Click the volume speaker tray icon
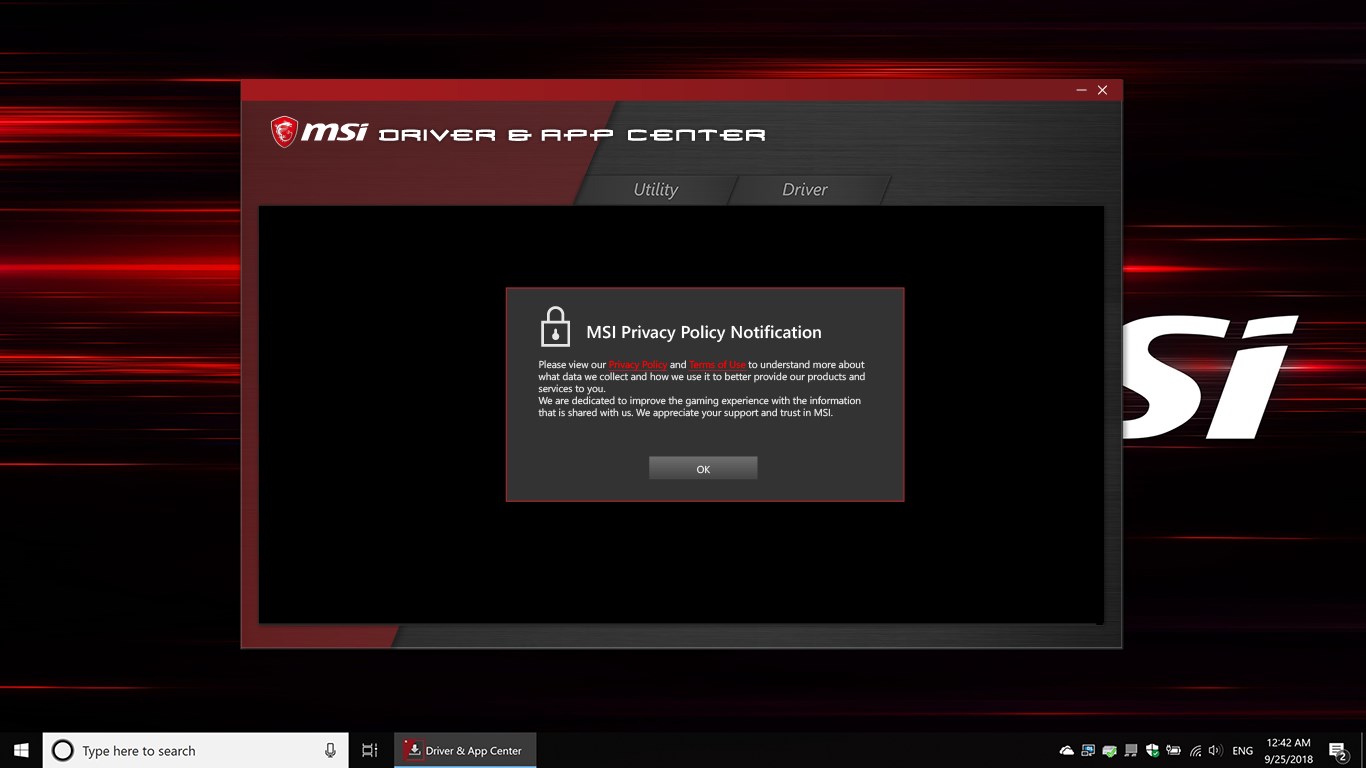Viewport: 1366px width, 768px height. pyautogui.click(x=1215, y=750)
